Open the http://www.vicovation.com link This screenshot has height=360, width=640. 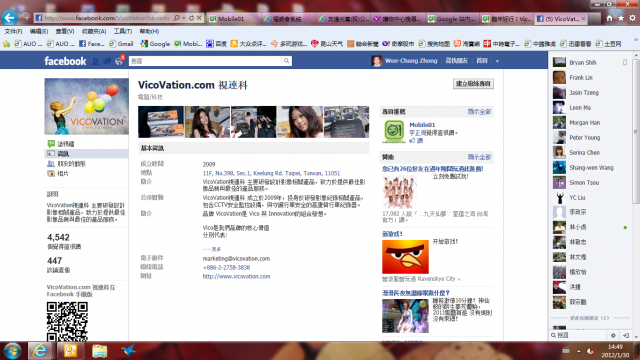pyautogui.click(x=236, y=276)
